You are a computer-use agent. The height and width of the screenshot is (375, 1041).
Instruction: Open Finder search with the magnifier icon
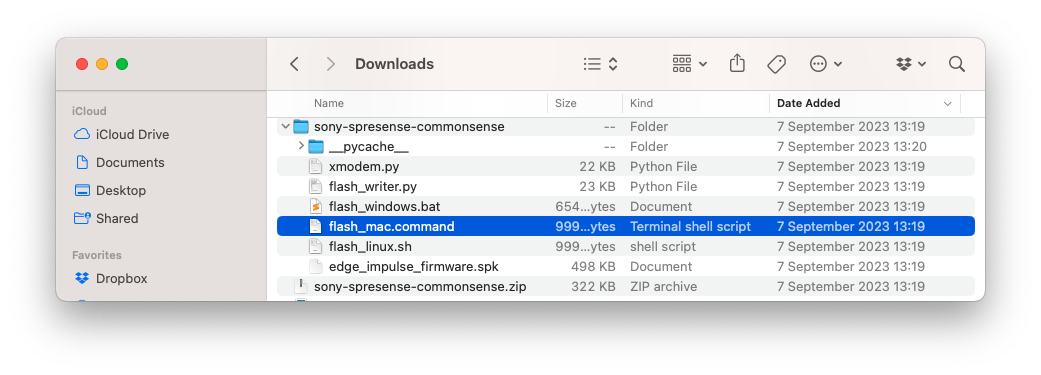[957, 64]
